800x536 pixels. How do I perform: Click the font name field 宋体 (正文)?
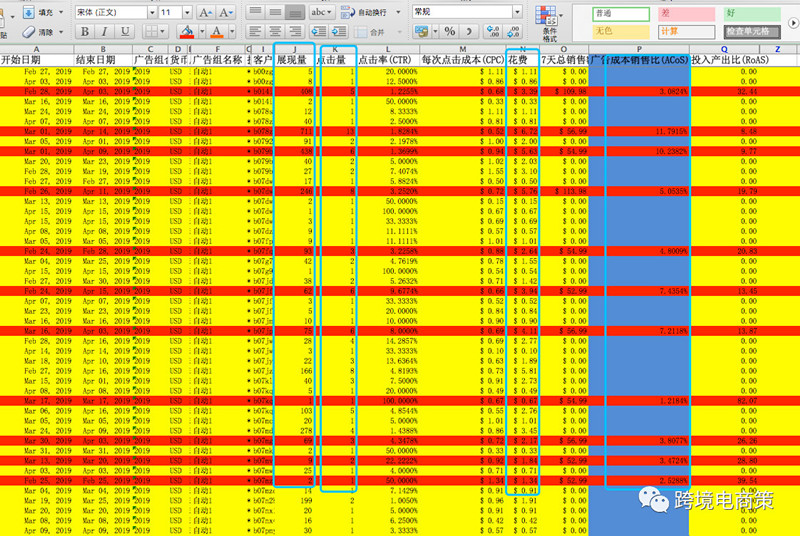click(x=111, y=12)
